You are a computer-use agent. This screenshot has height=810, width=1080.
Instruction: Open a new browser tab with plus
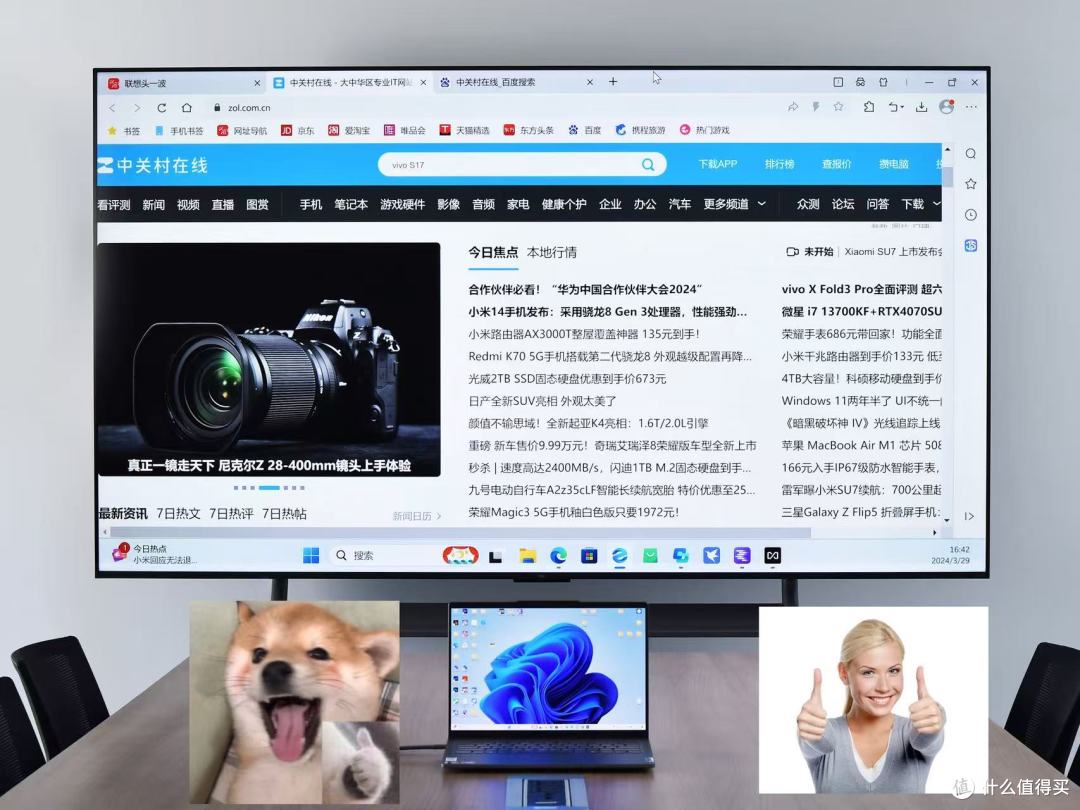pyautogui.click(x=613, y=82)
